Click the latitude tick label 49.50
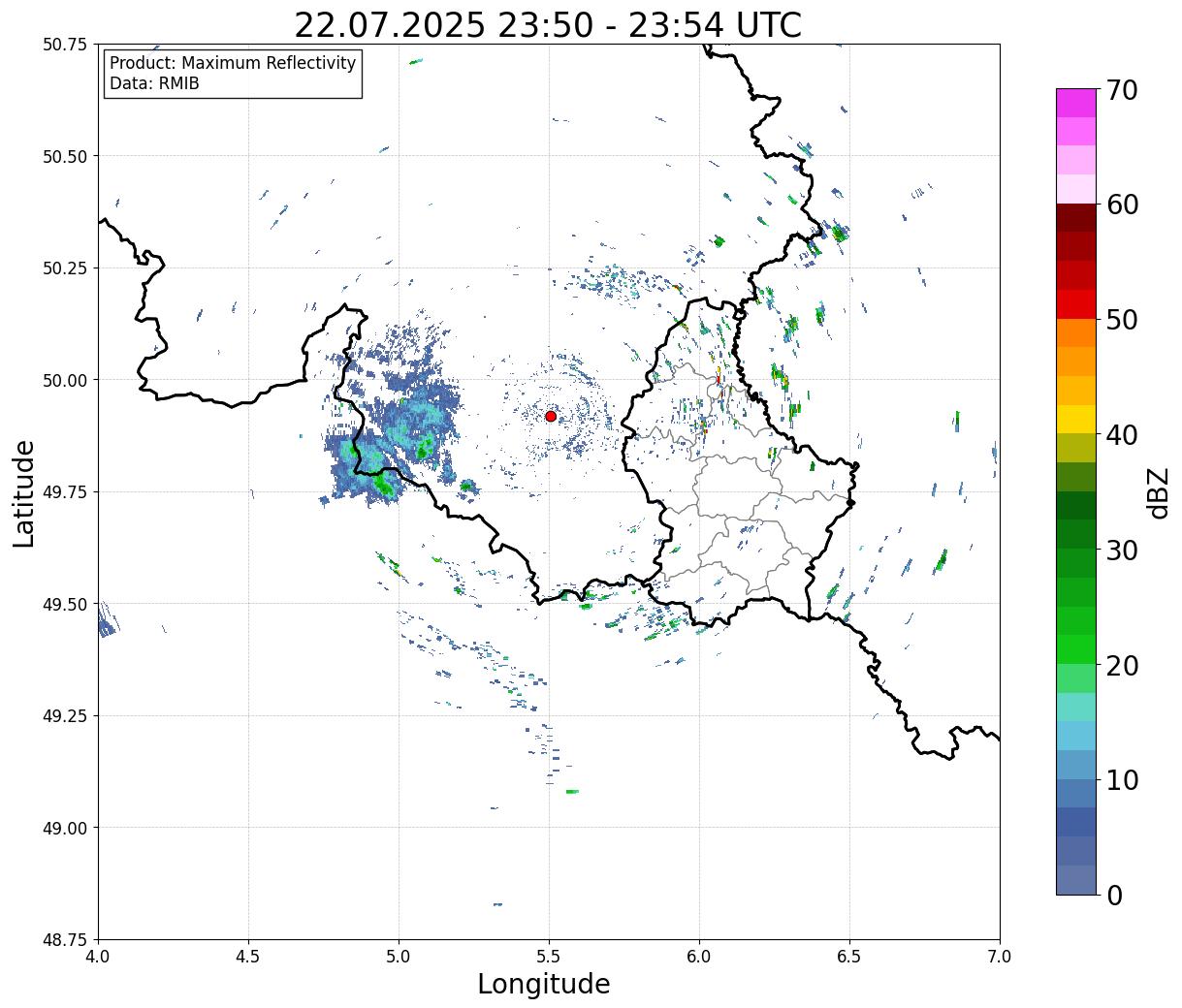 (x=66, y=604)
